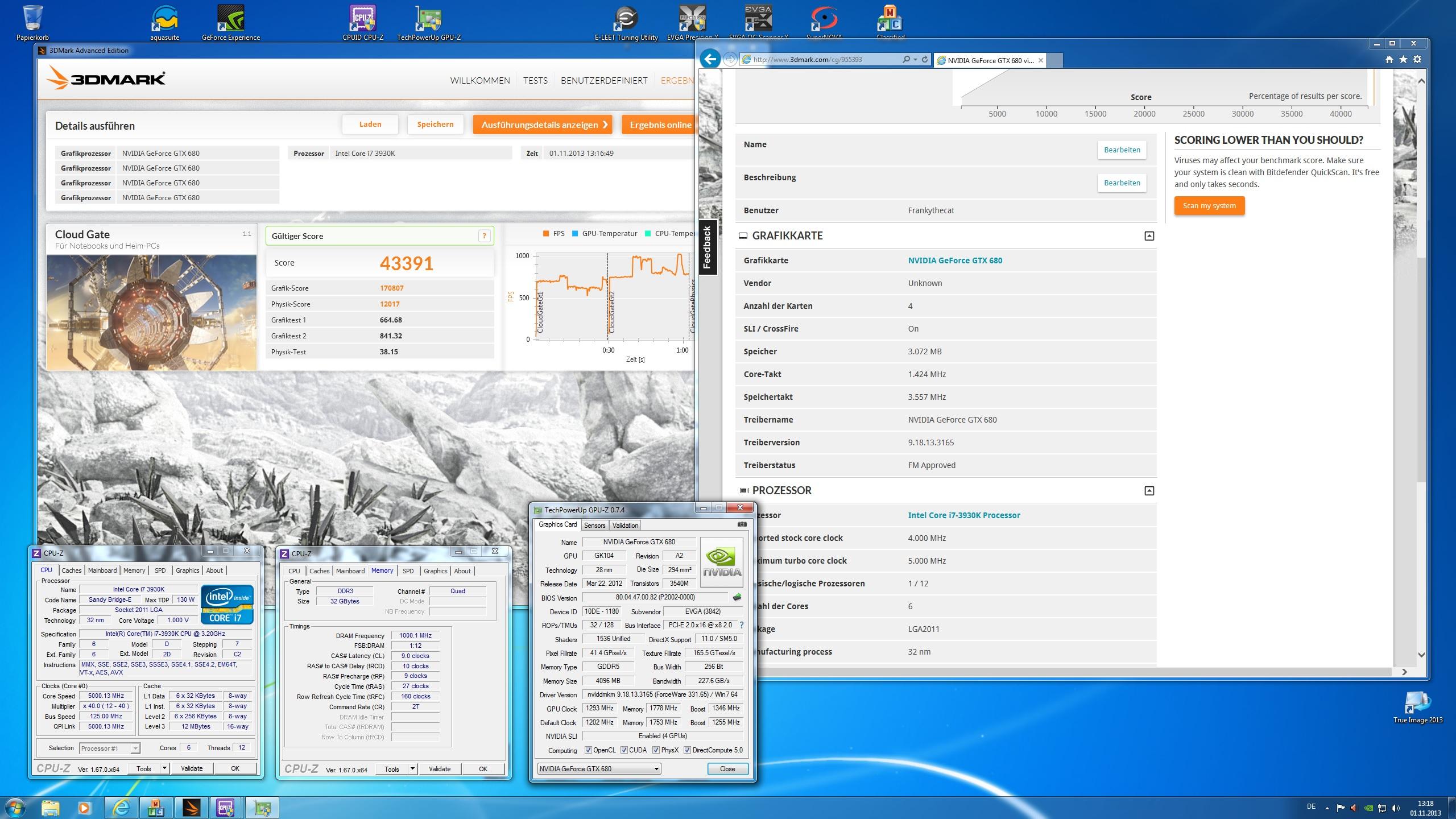Switch to Mainboard tab in left CPU-Z
1456x819 pixels.
click(x=102, y=570)
